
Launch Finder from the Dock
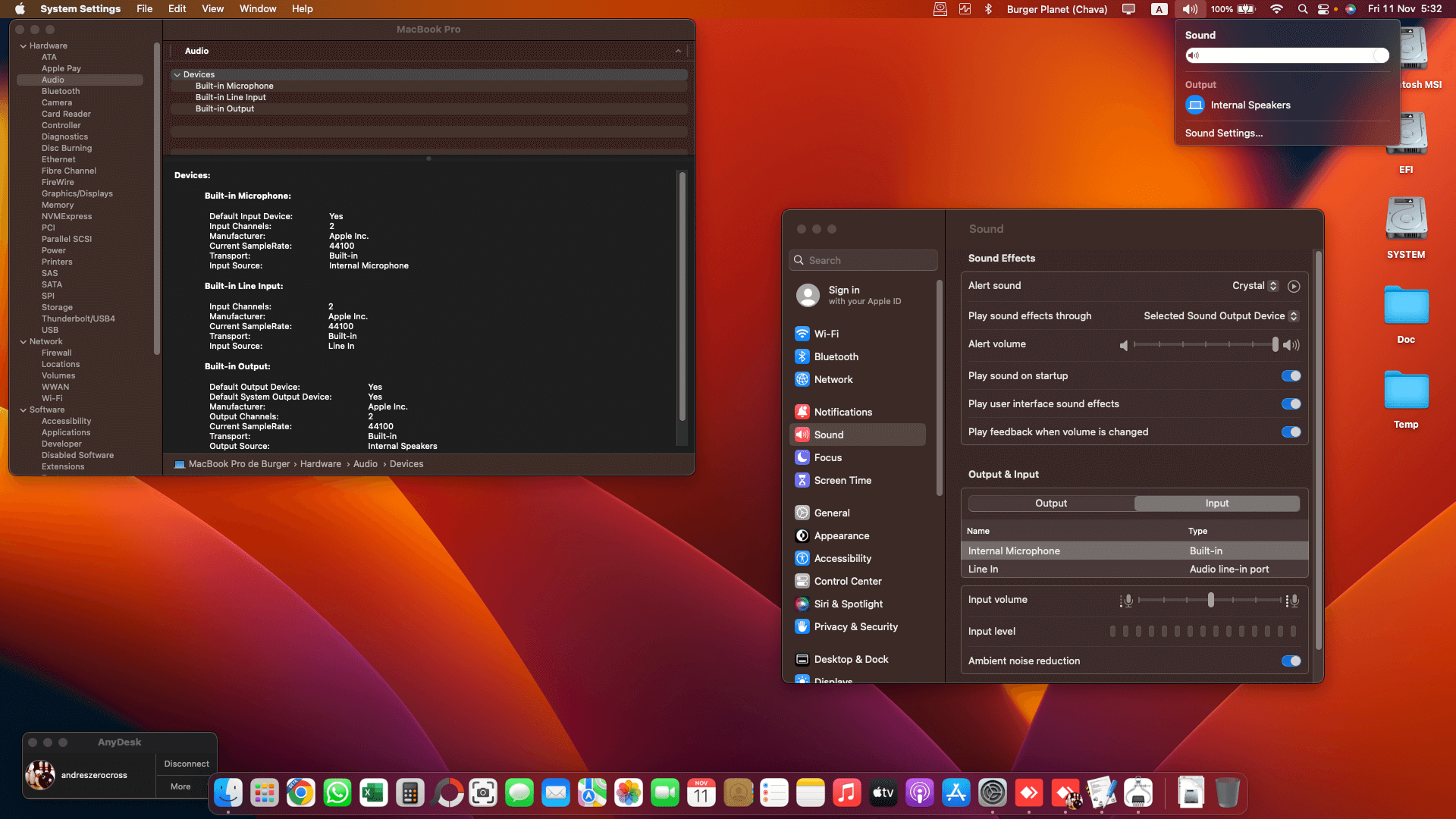coord(228,793)
